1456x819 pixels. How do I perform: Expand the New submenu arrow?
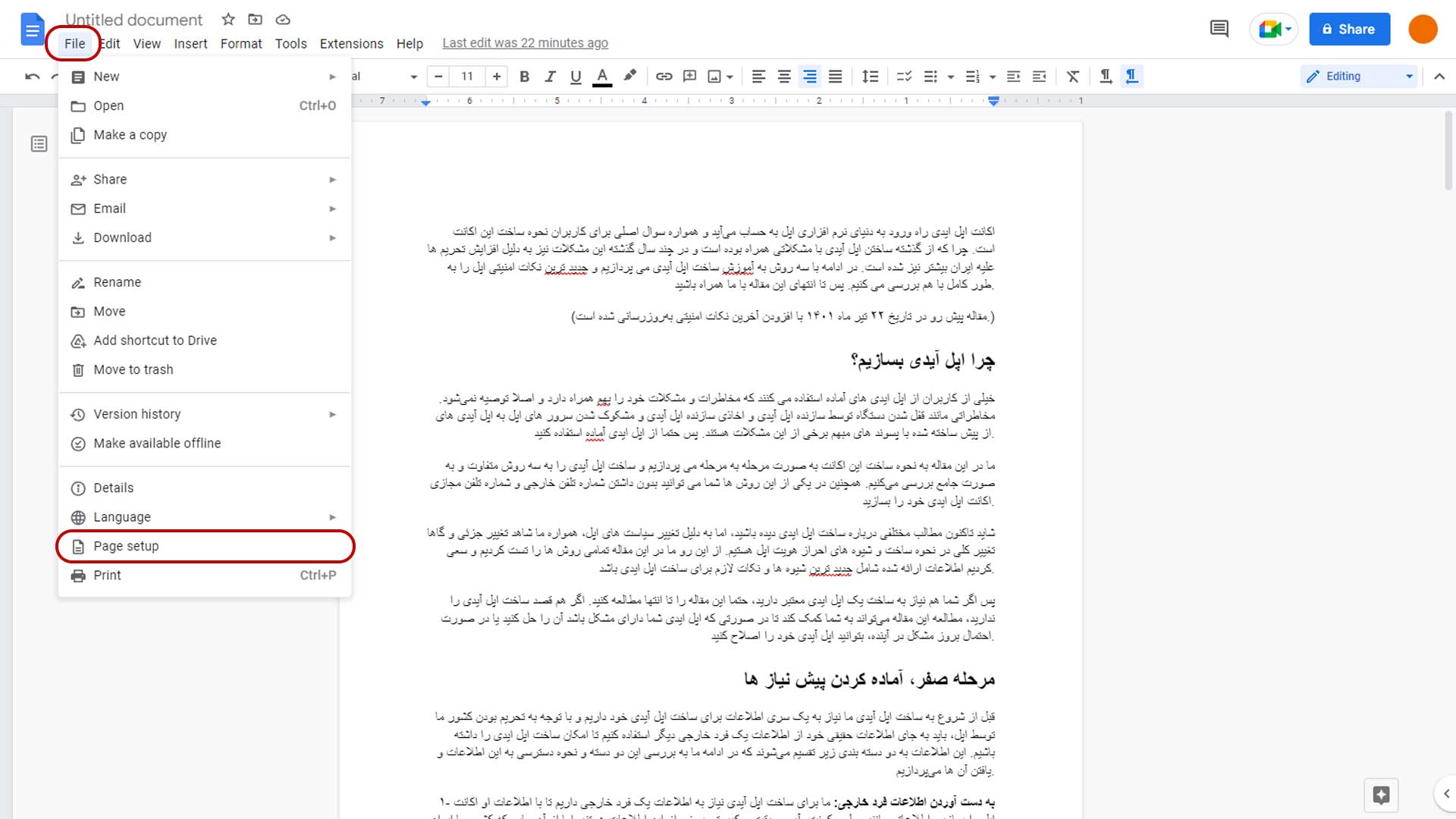pos(332,76)
